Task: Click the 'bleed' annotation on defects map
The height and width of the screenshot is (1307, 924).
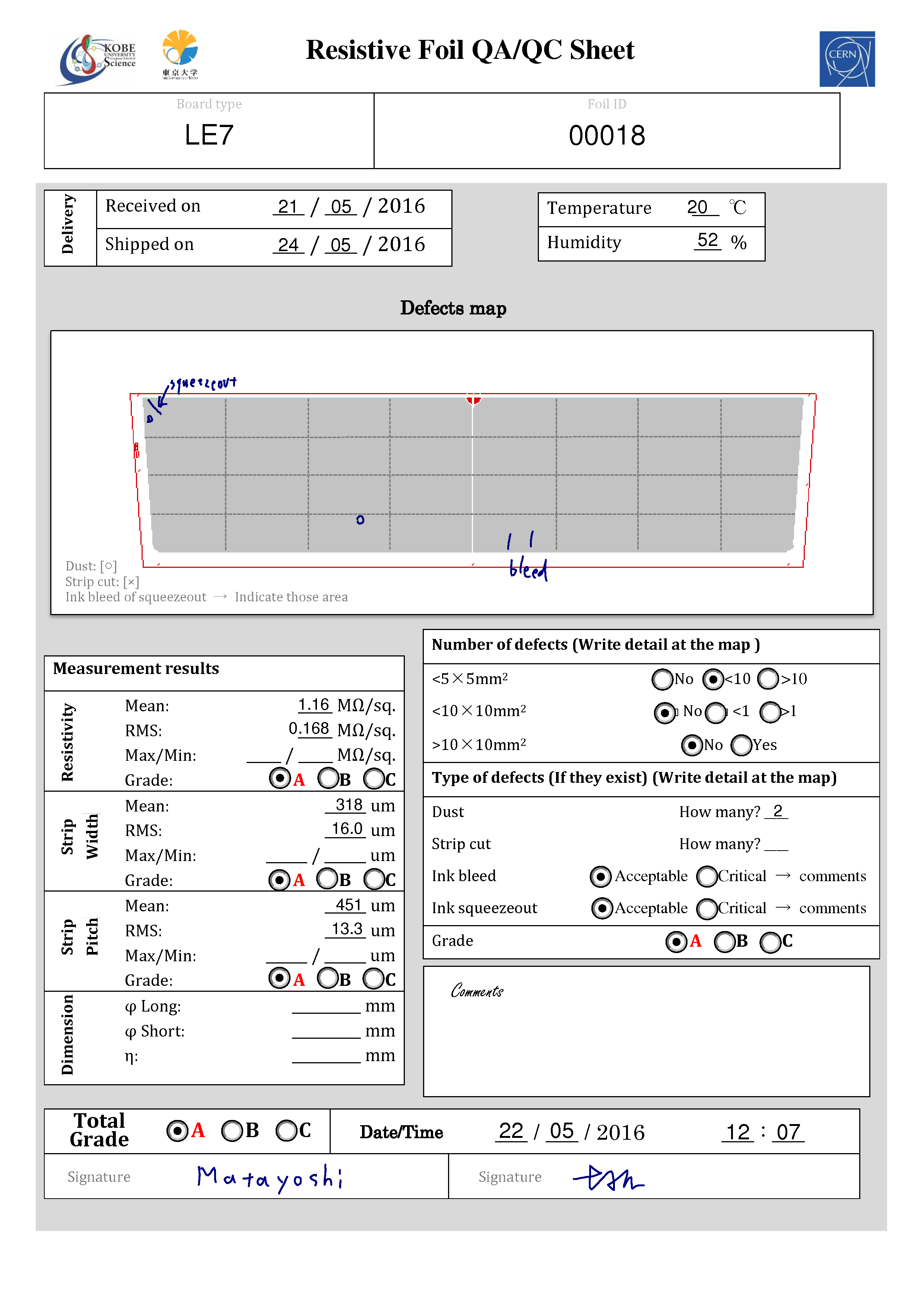Action: coord(528,569)
